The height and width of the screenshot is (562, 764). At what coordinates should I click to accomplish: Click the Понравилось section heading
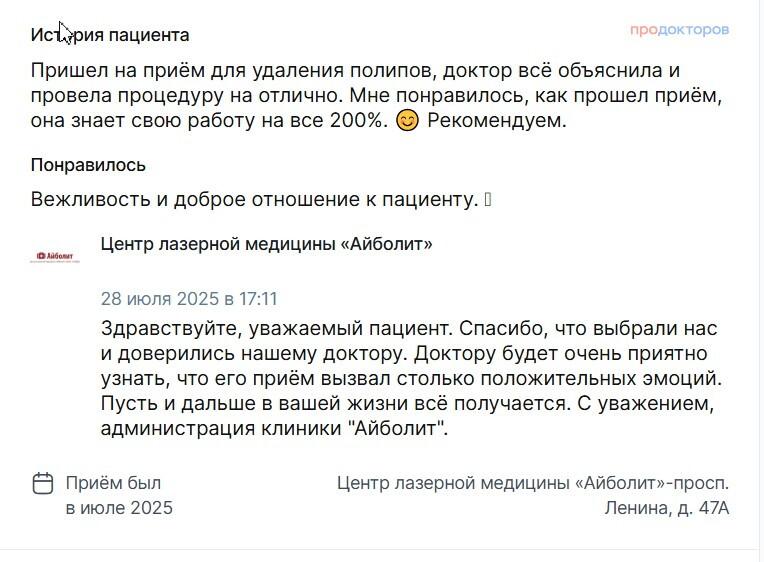[x=88, y=165]
